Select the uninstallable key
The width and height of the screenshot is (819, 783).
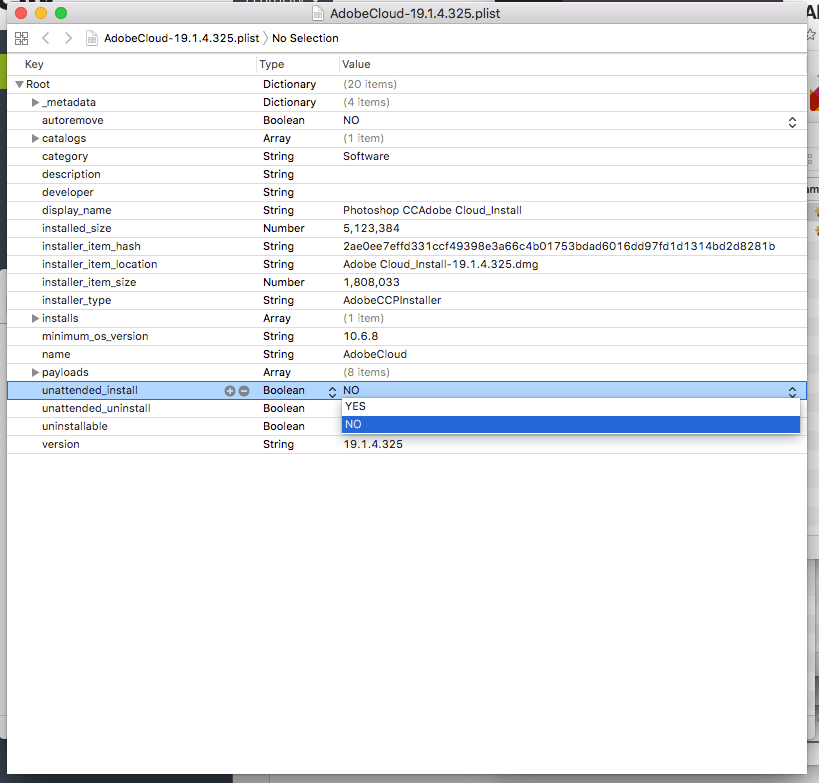(x=75, y=426)
